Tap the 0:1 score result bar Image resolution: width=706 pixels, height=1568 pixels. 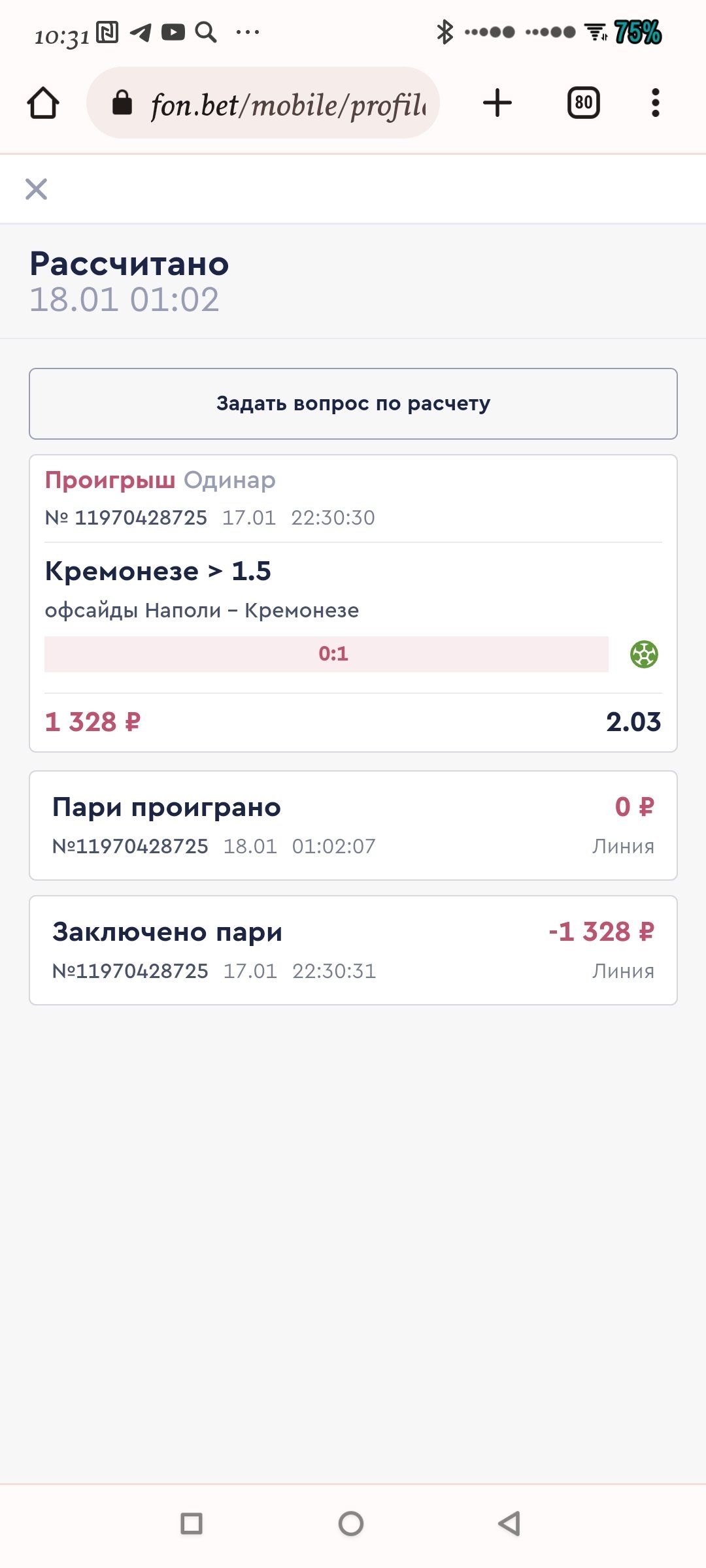326,654
